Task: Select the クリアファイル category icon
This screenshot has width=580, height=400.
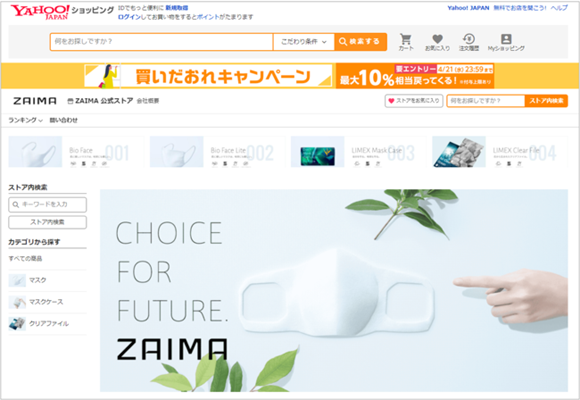Action: click(x=17, y=324)
